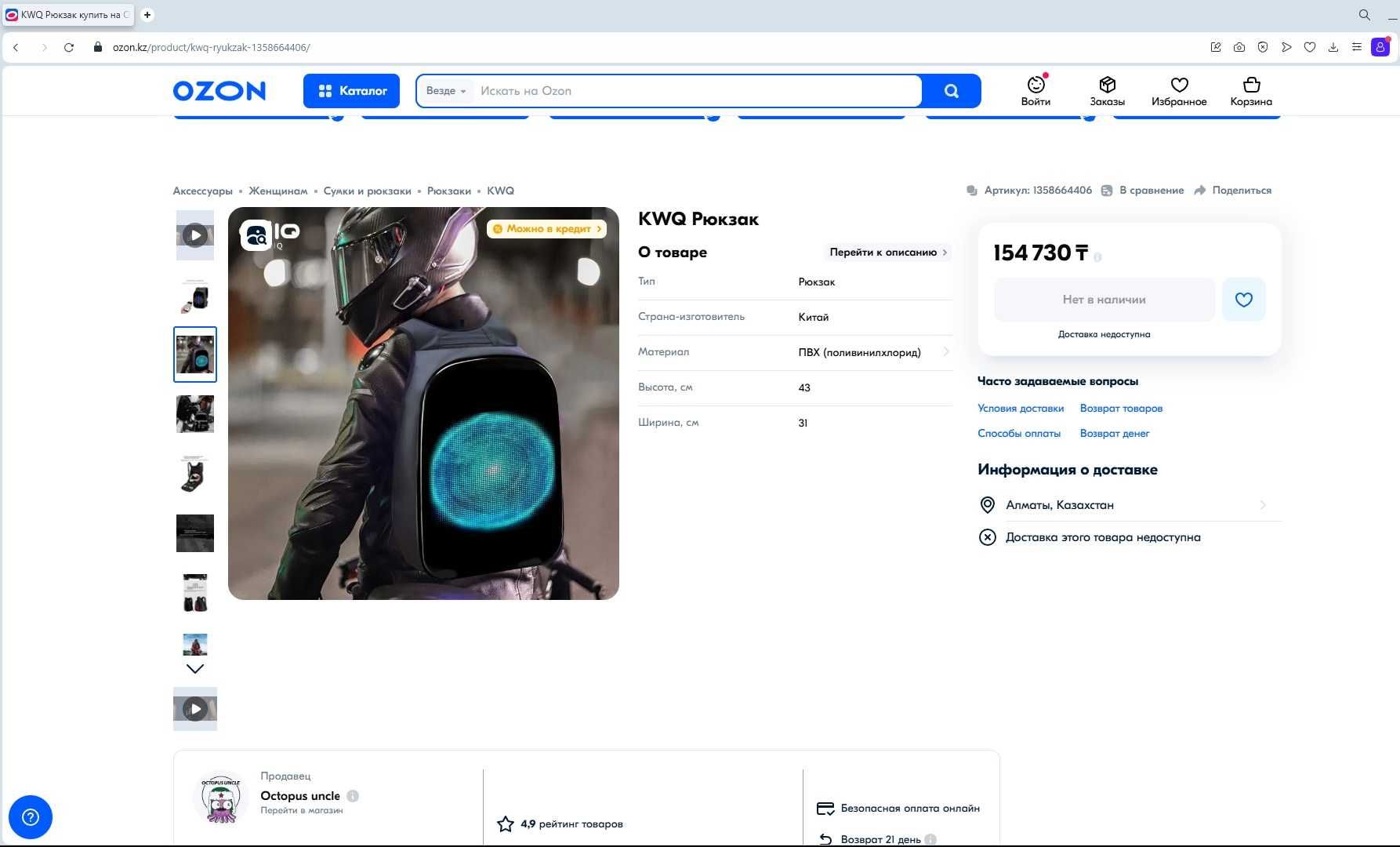1400x847 pixels.
Task: Open Условия доставки link
Action: tap(1021, 409)
